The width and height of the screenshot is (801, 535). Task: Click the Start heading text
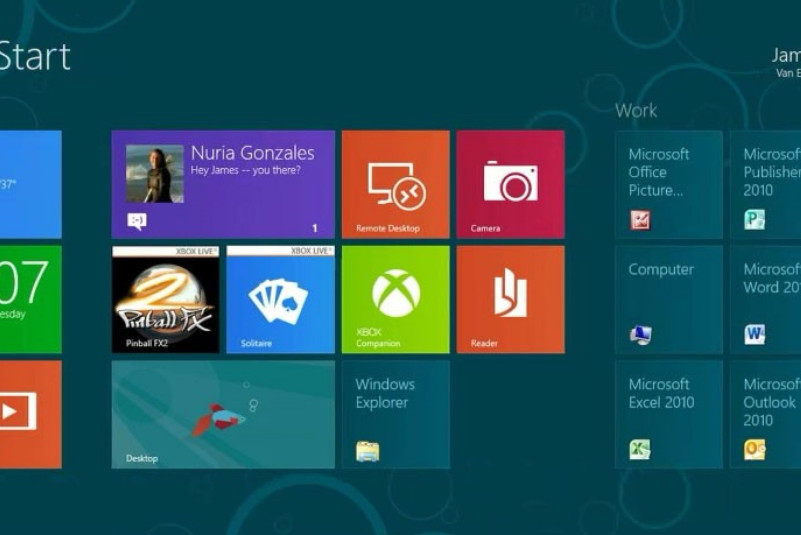(35, 56)
